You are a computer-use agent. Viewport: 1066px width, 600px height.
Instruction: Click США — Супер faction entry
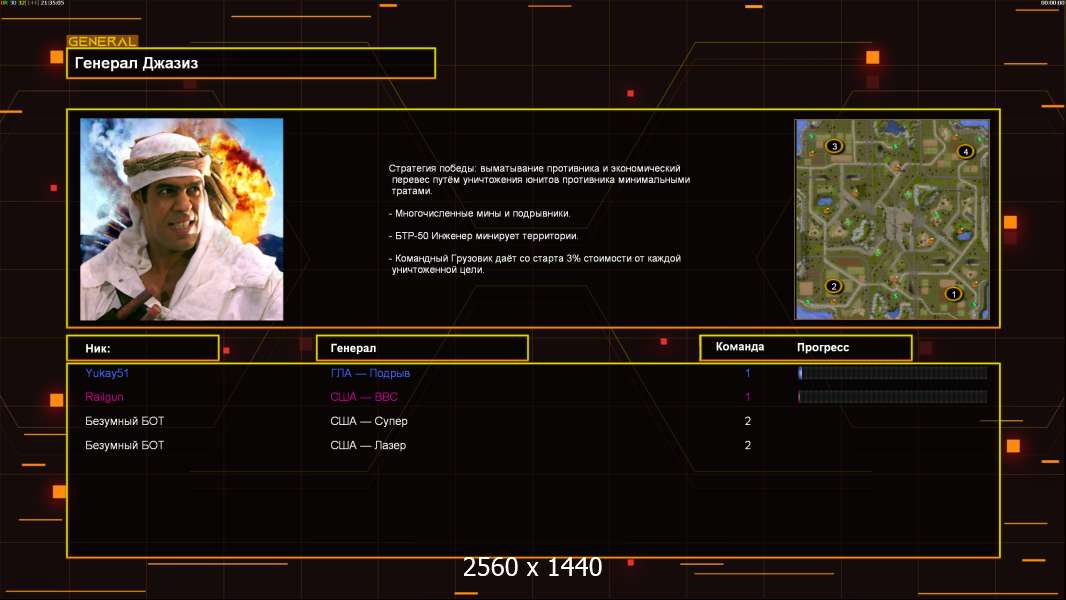click(369, 421)
